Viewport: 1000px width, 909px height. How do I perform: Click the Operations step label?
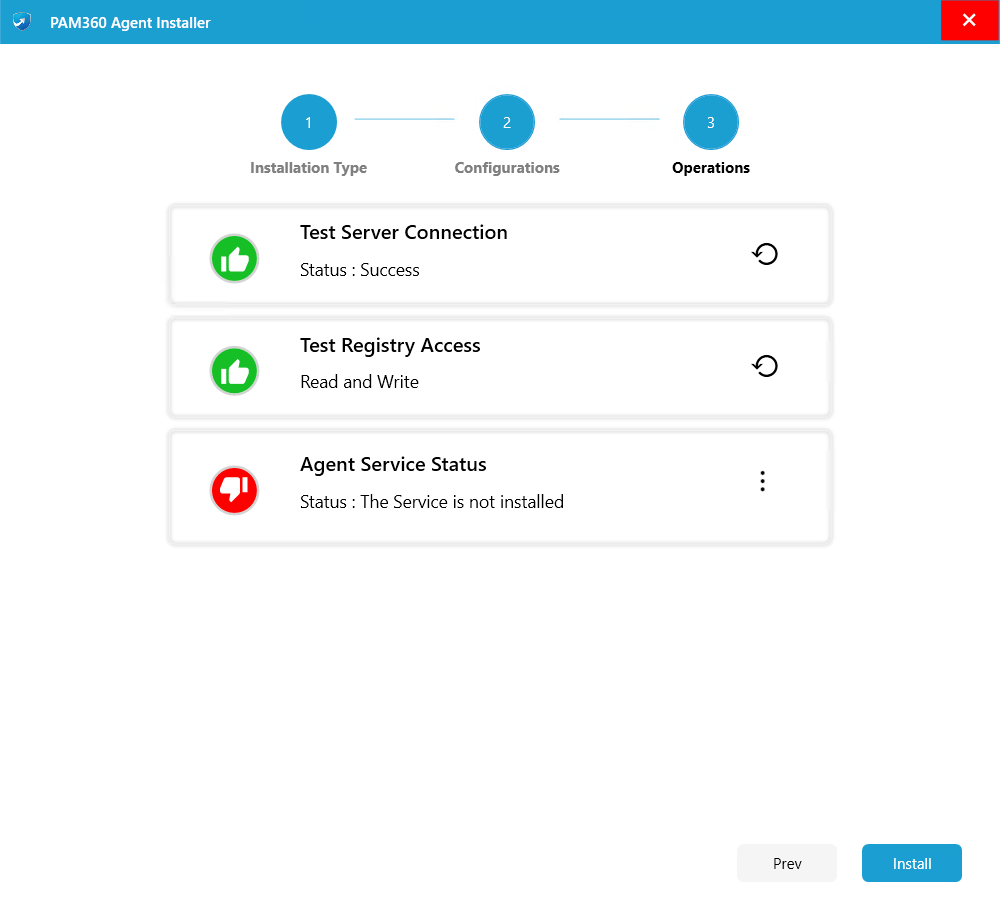710,168
